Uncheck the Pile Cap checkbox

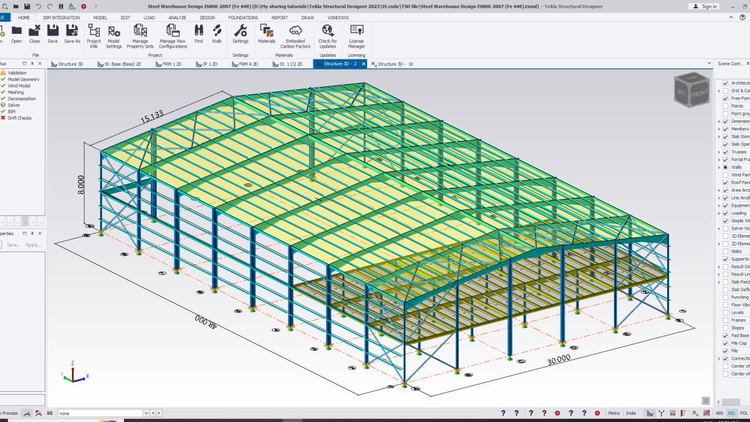(x=725, y=342)
